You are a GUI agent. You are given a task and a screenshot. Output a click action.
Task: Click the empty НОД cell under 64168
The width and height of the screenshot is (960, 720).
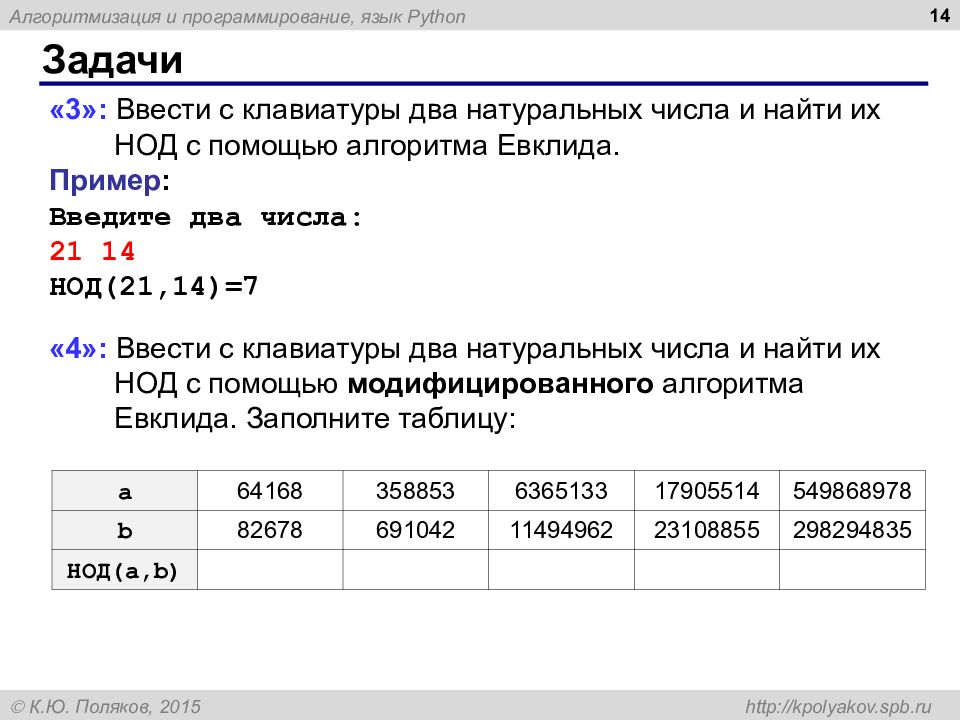point(270,569)
